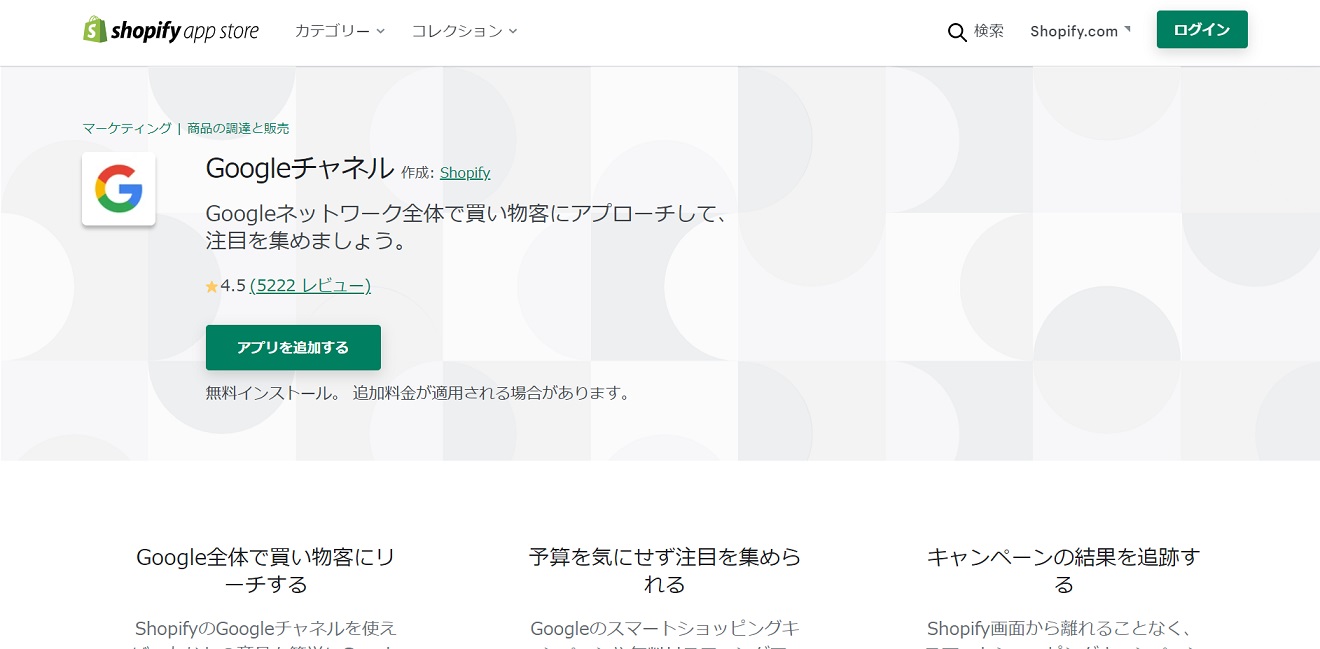The height and width of the screenshot is (649, 1320).
Task: Click the アプリを追加する button
Action: pyautogui.click(x=293, y=347)
